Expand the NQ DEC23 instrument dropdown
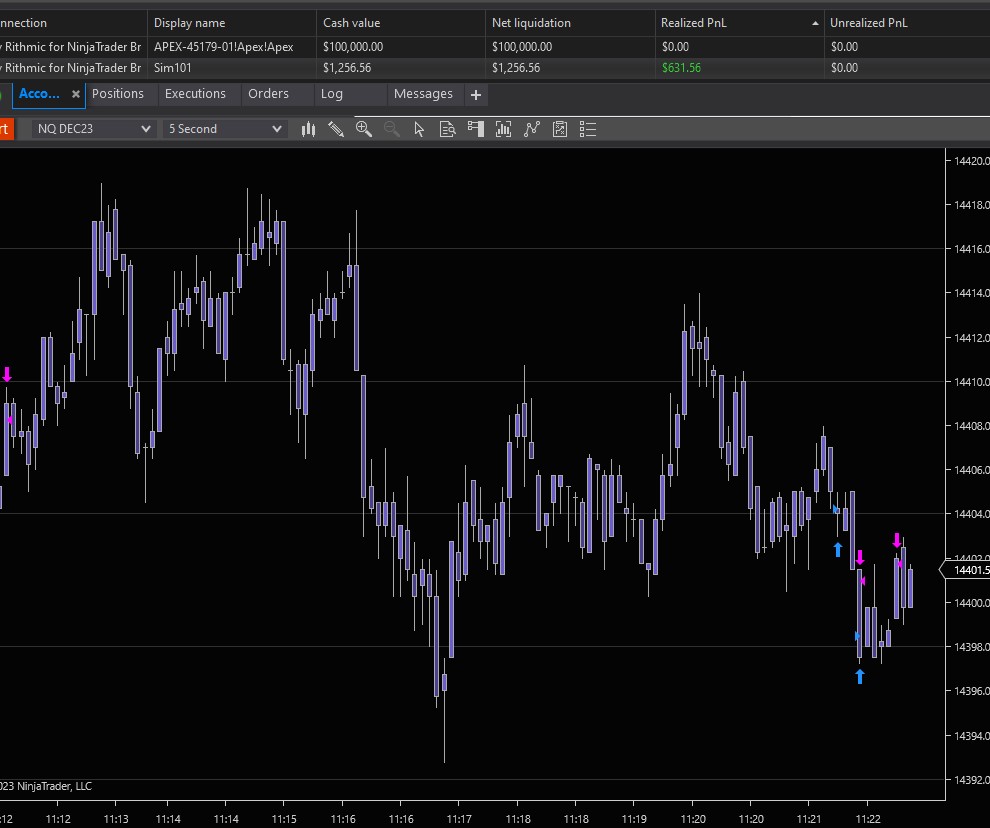Viewport: 990px width, 828px height. pos(94,129)
